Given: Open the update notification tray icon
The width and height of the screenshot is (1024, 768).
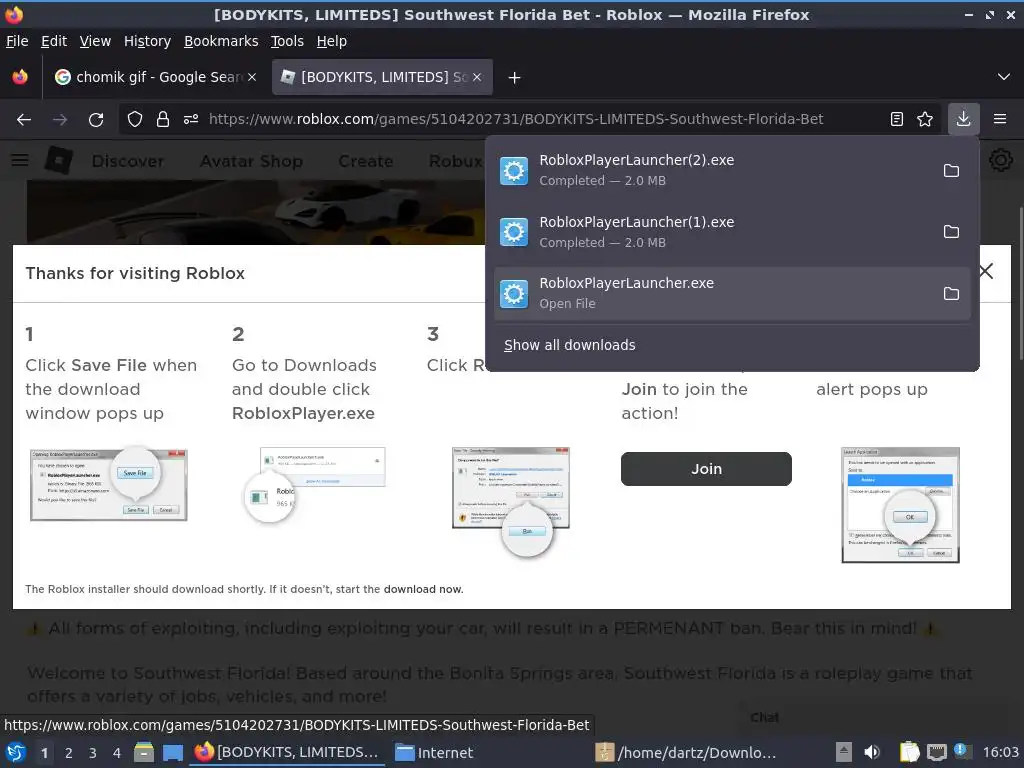Looking at the screenshot, I should (x=961, y=751).
